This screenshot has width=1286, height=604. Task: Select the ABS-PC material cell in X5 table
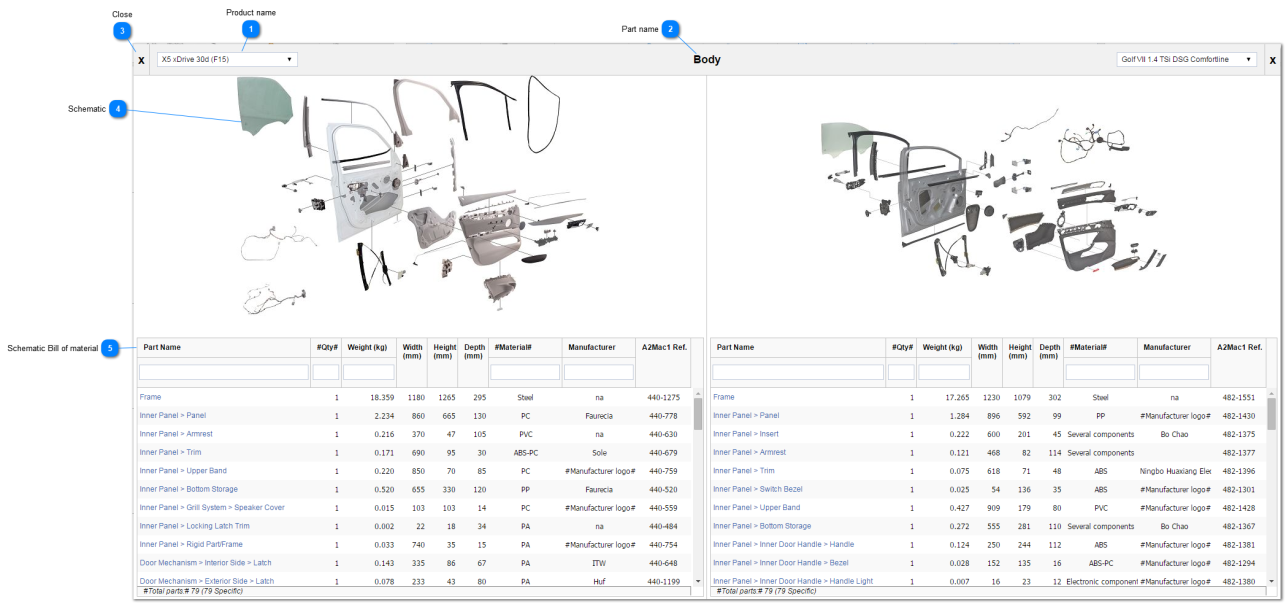[525, 452]
